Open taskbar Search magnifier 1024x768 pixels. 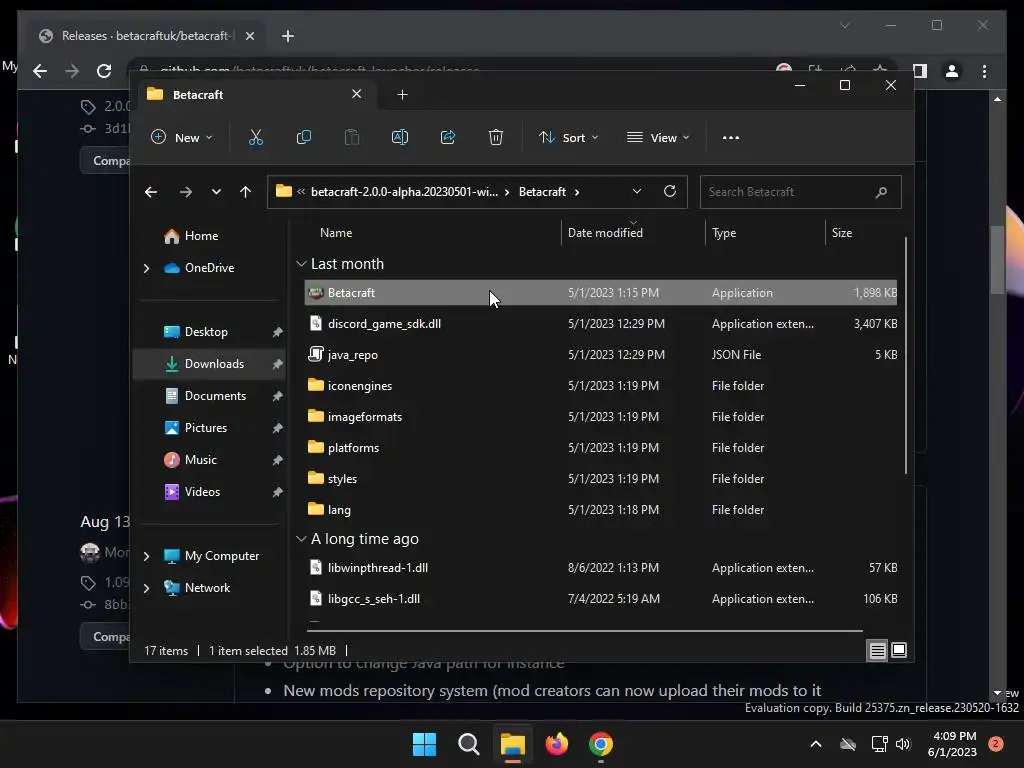(468, 744)
